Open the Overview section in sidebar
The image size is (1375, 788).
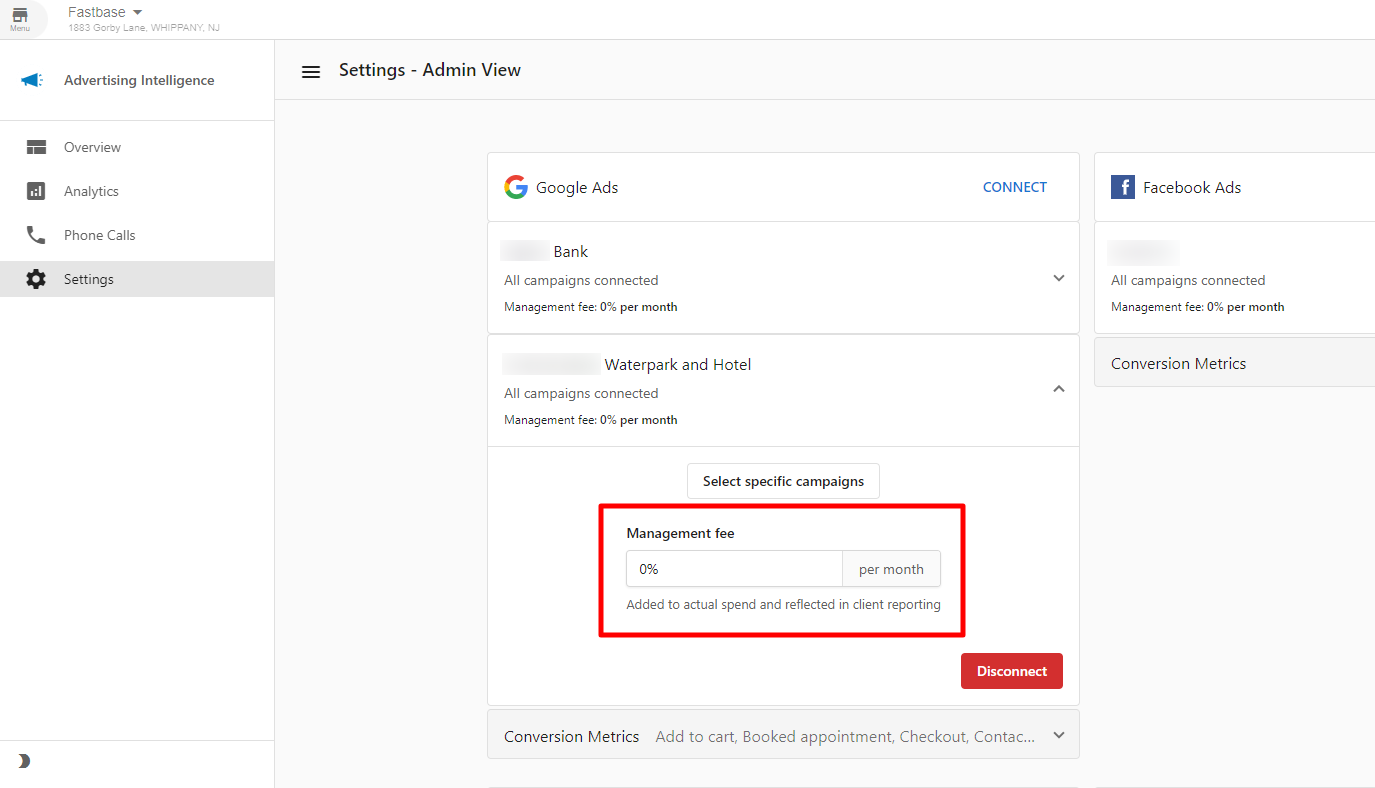[x=91, y=147]
